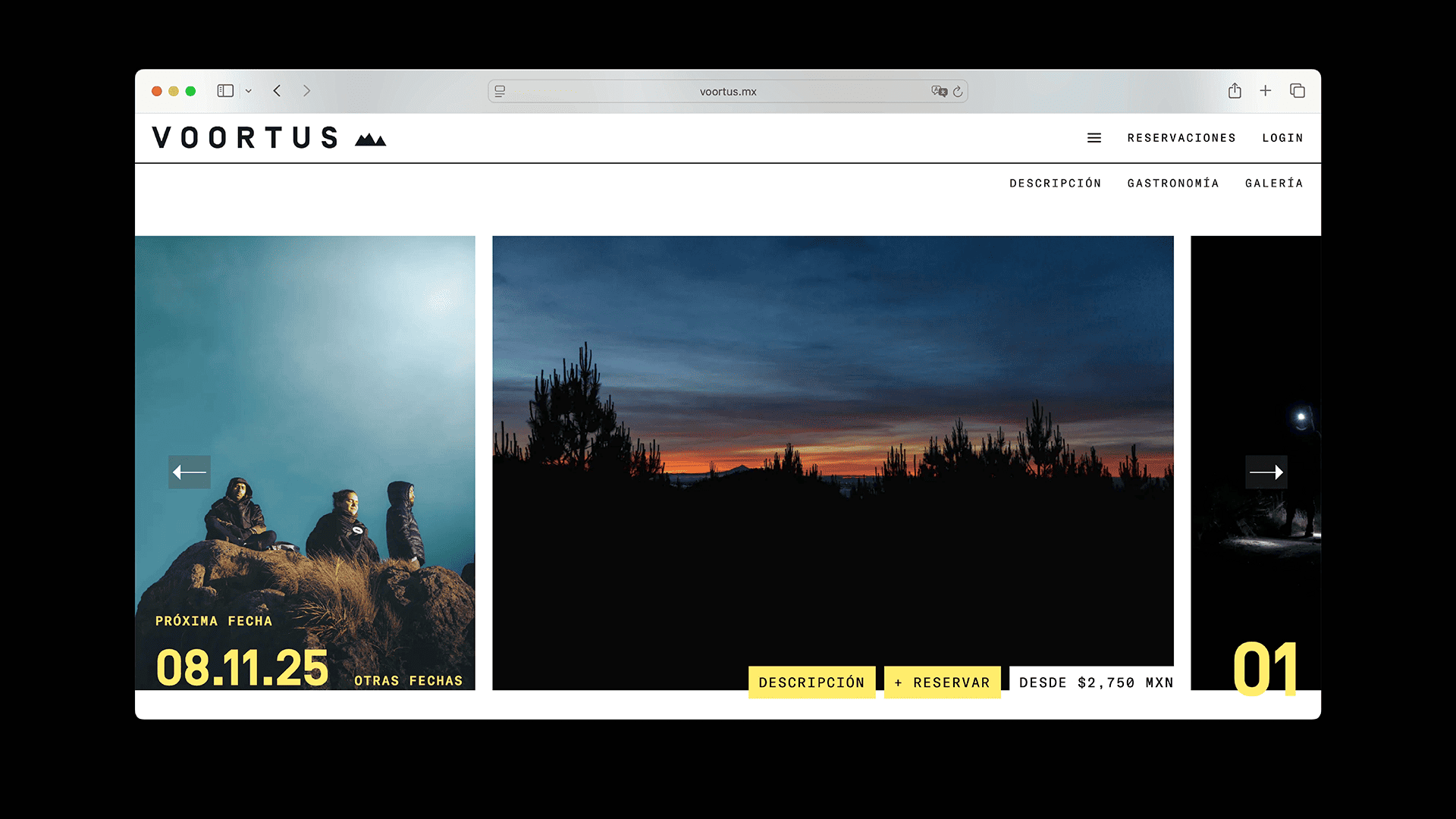Open the RESERVACIONES menu item
The width and height of the screenshot is (1456, 819).
click(1181, 138)
